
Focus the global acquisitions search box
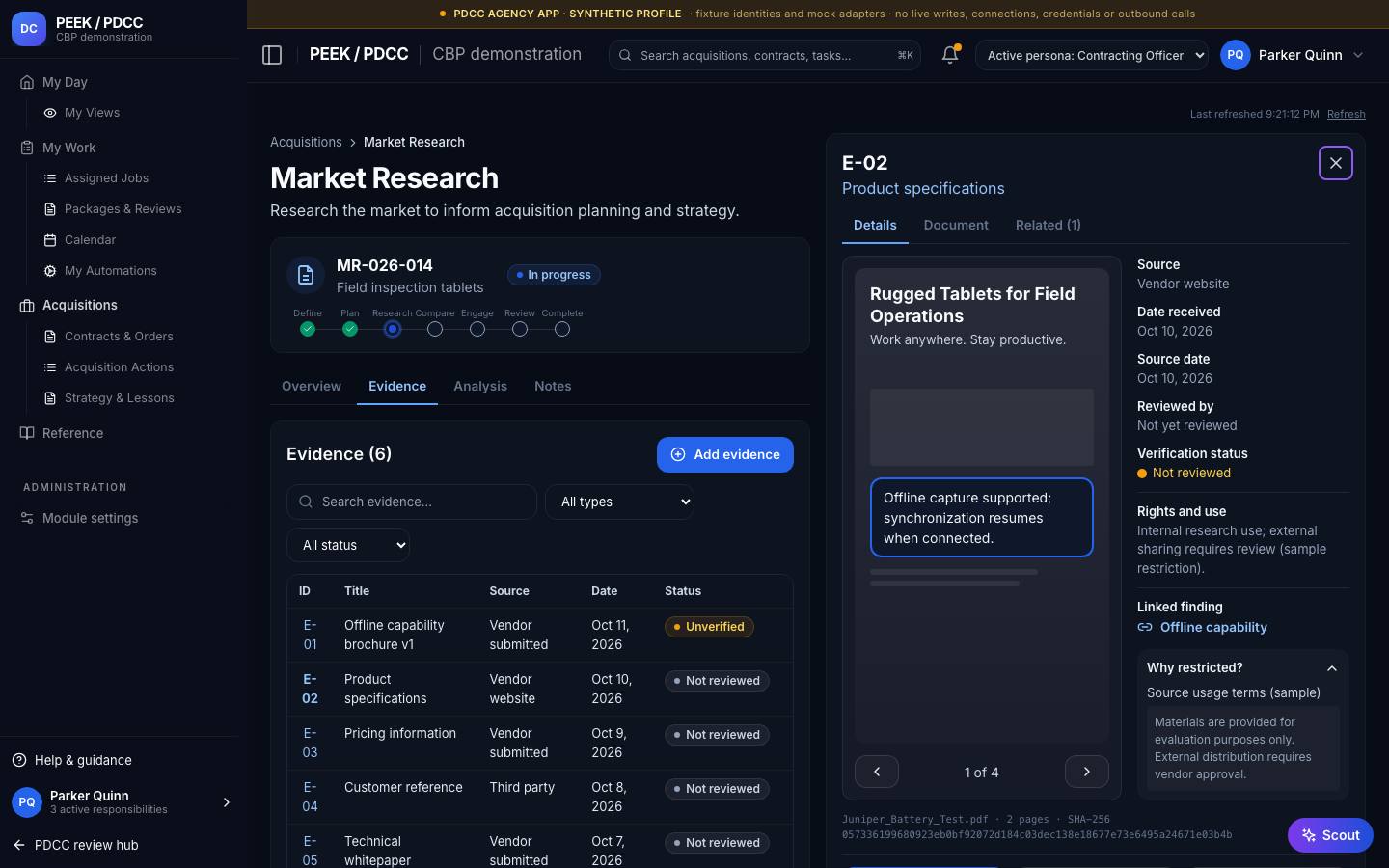(765, 55)
